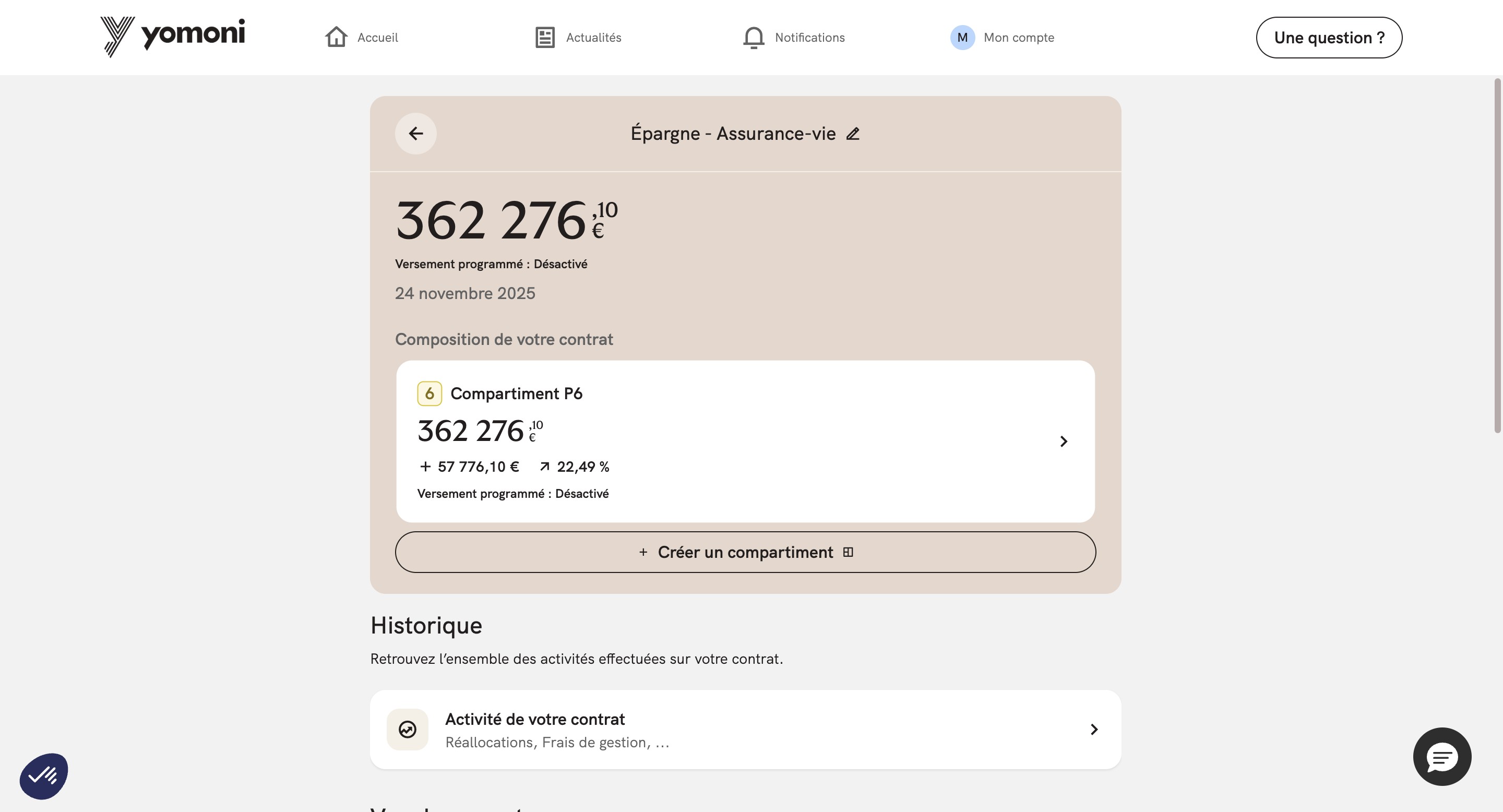Open Activité de votre contrat row
Image resolution: width=1503 pixels, height=812 pixels.
click(x=746, y=729)
